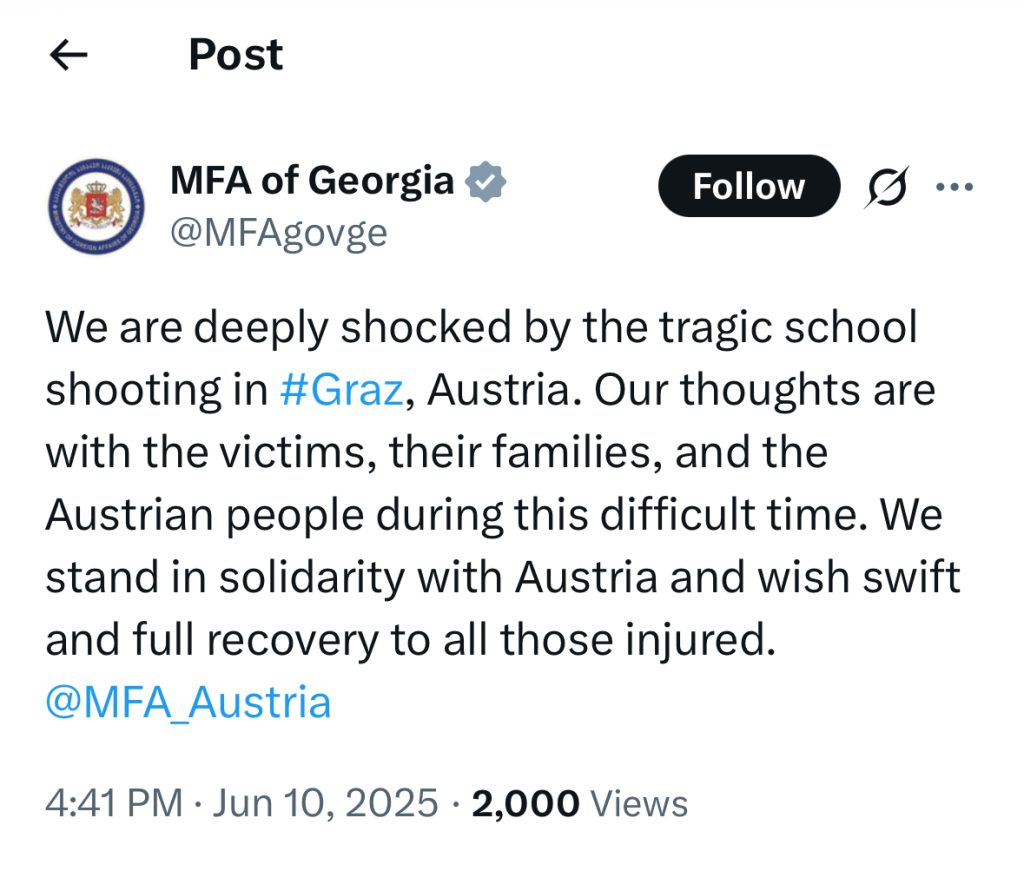Click the 4:41 PM timestamp
Screen dimensions: 1024x871
click(x=114, y=803)
